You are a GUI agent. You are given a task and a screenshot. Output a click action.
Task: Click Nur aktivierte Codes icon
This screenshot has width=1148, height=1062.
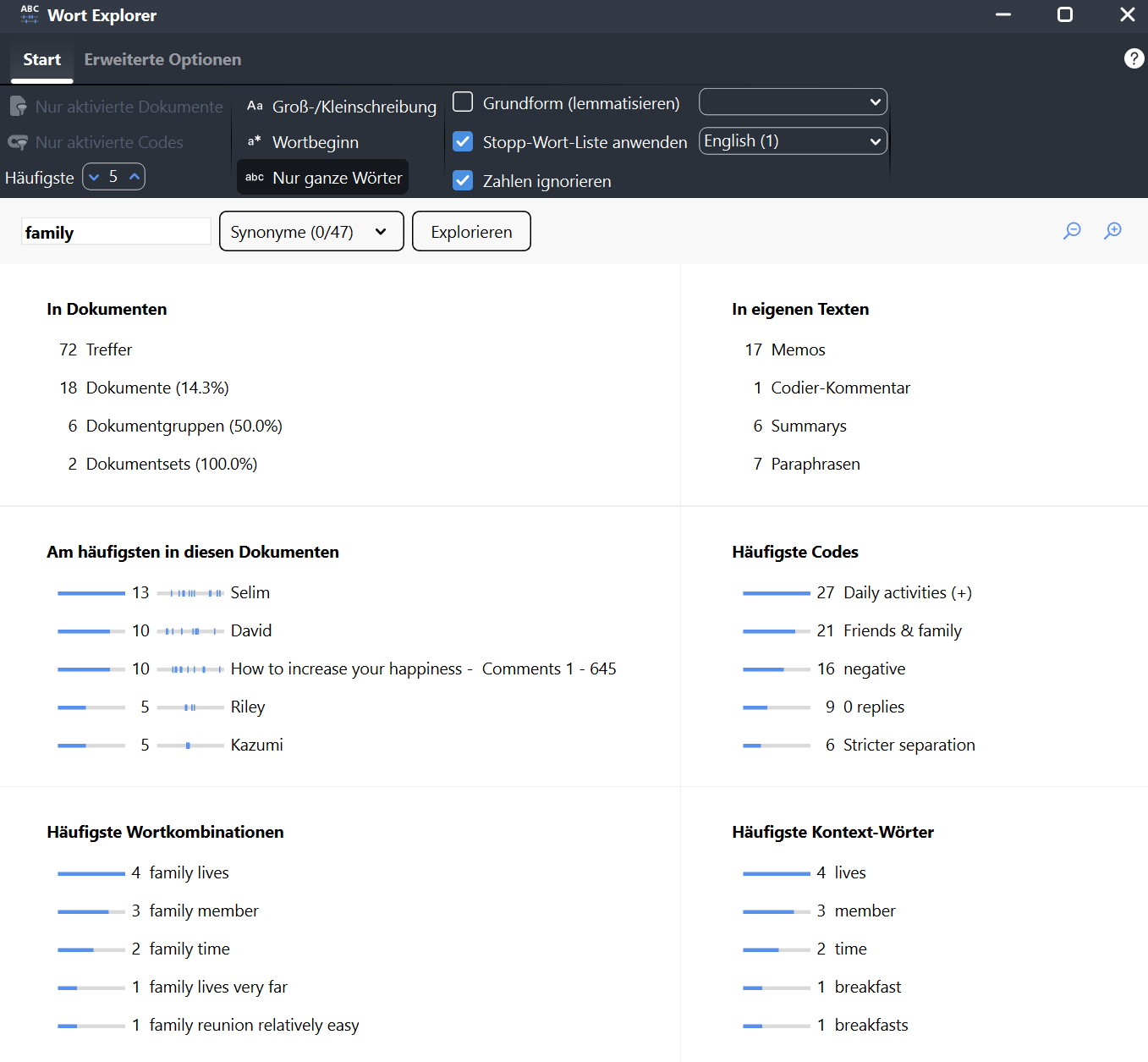click(18, 142)
